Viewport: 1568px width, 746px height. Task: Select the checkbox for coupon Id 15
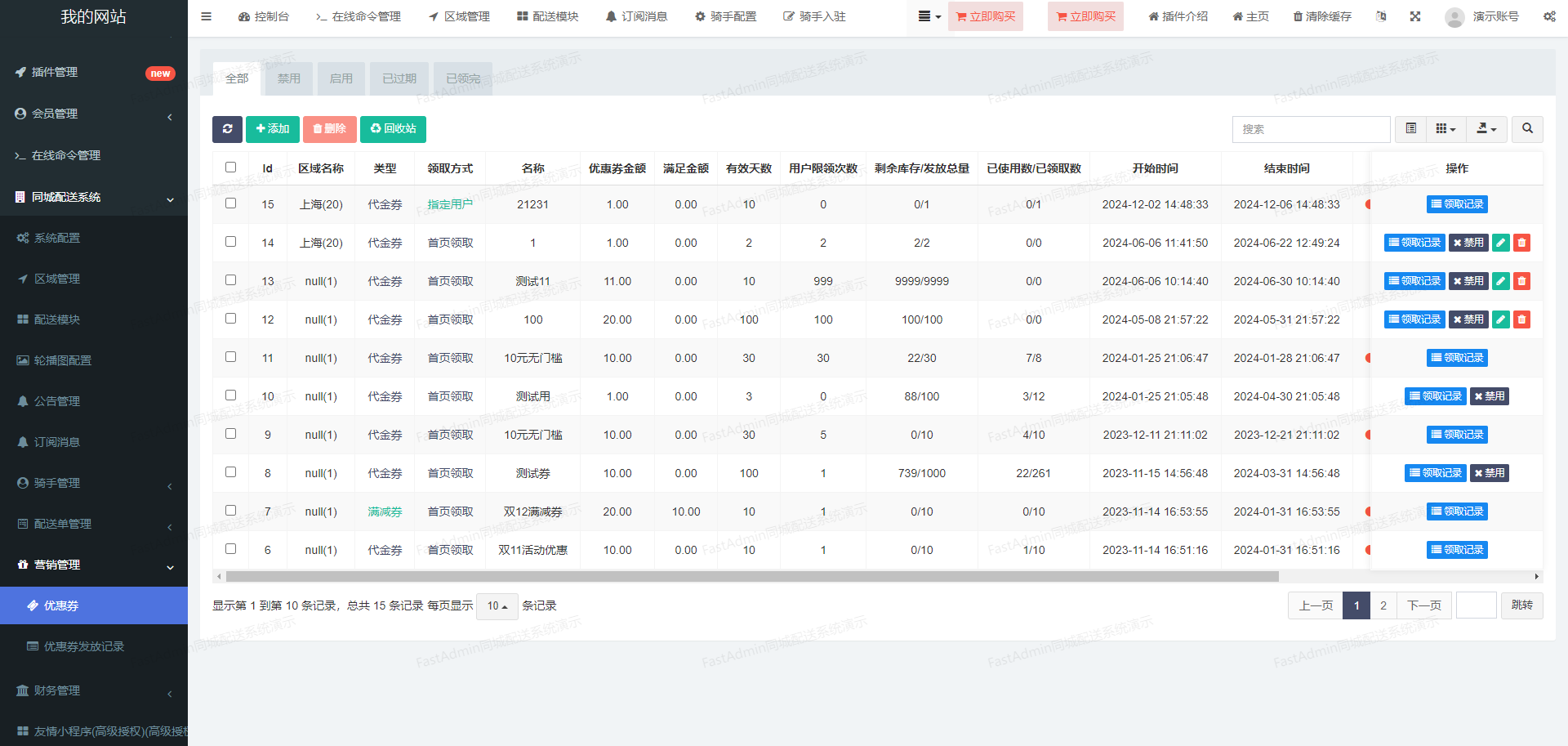tap(231, 203)
